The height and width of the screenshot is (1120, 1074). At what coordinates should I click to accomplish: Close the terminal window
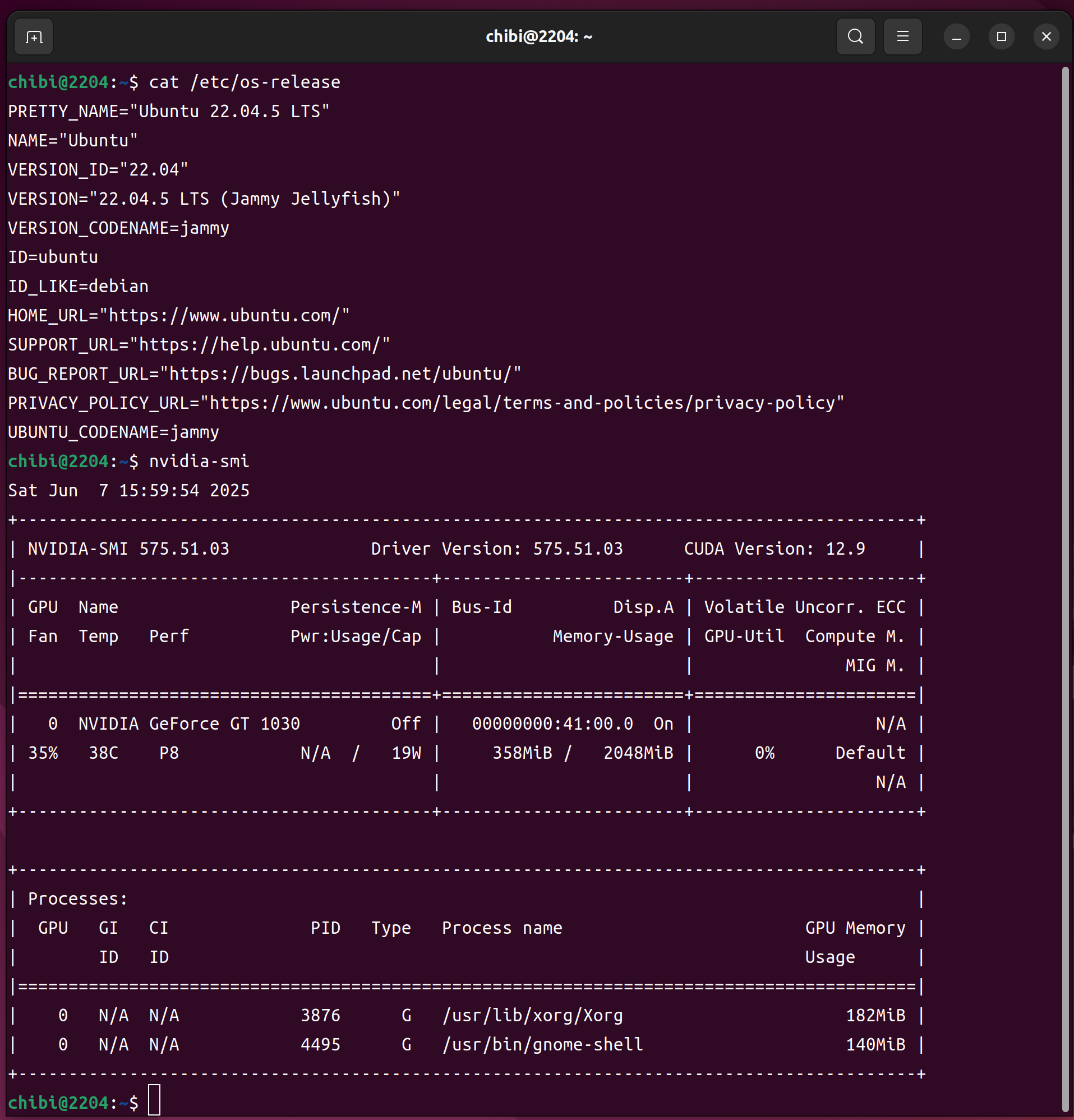1046,37
